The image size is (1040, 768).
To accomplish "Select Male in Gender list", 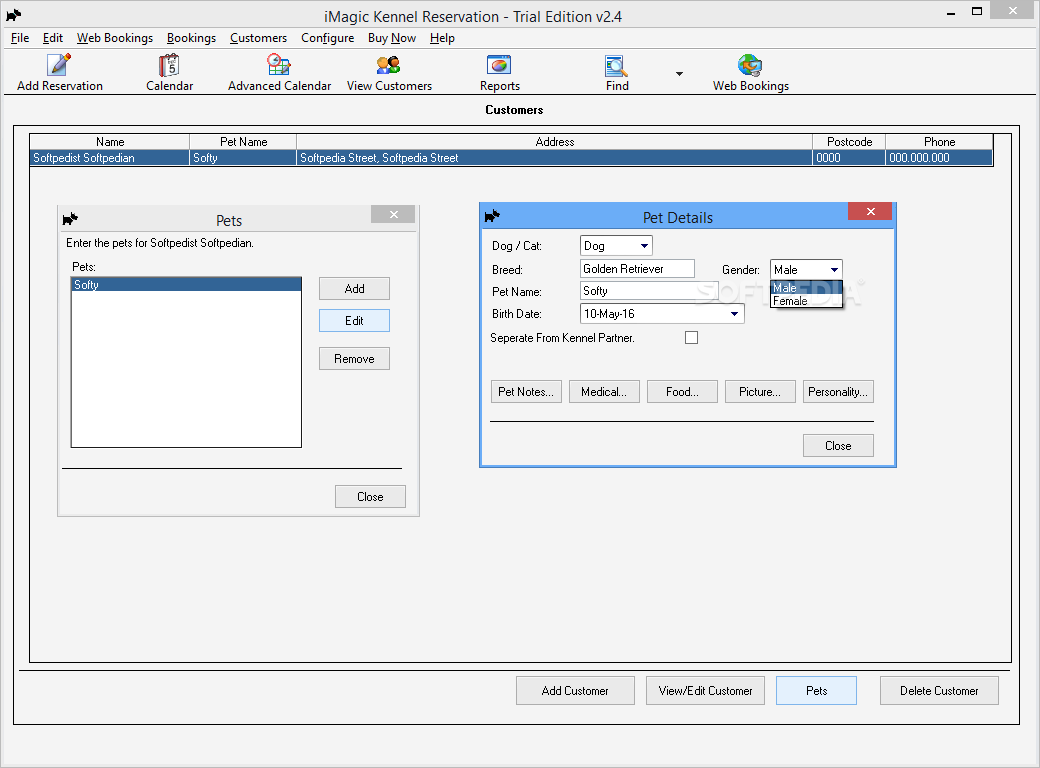I will coord(807,288).
